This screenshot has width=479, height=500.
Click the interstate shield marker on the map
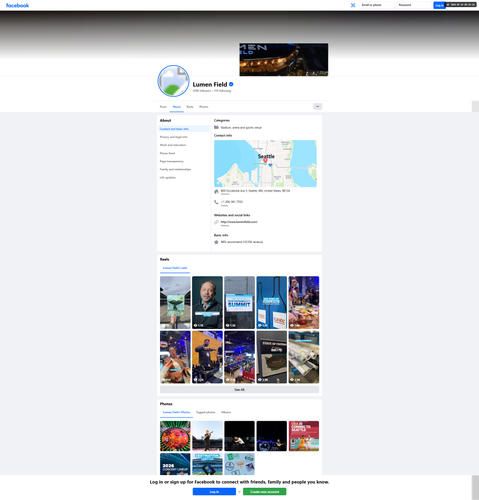(270, 165)
